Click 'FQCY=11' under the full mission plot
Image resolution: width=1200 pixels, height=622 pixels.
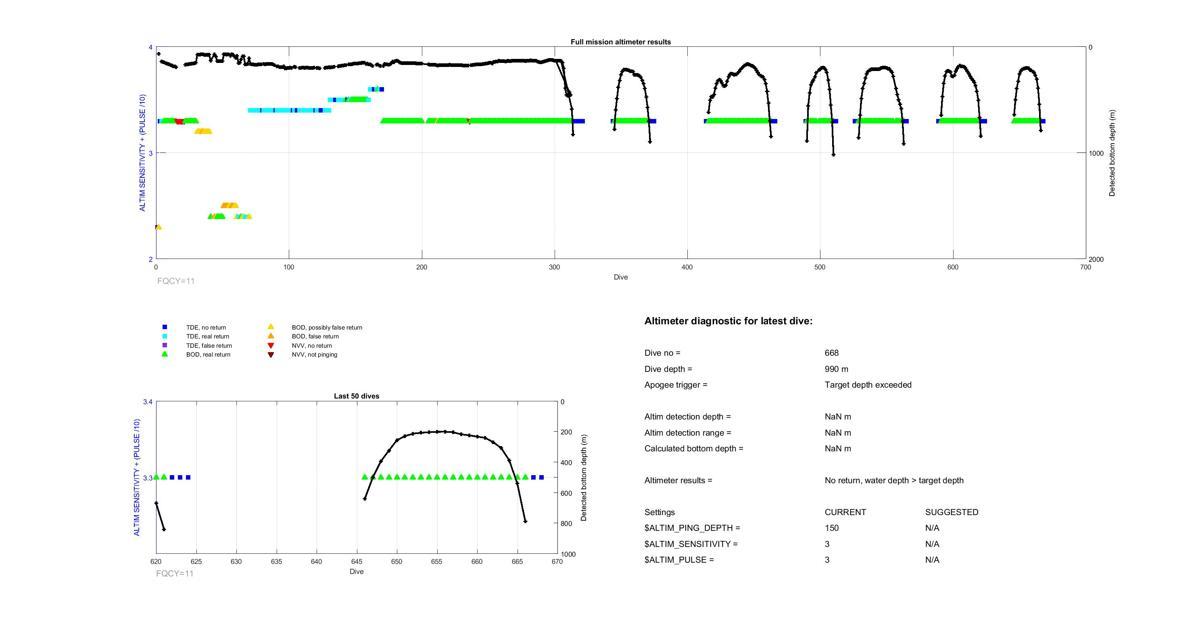[x=176, y=281]
